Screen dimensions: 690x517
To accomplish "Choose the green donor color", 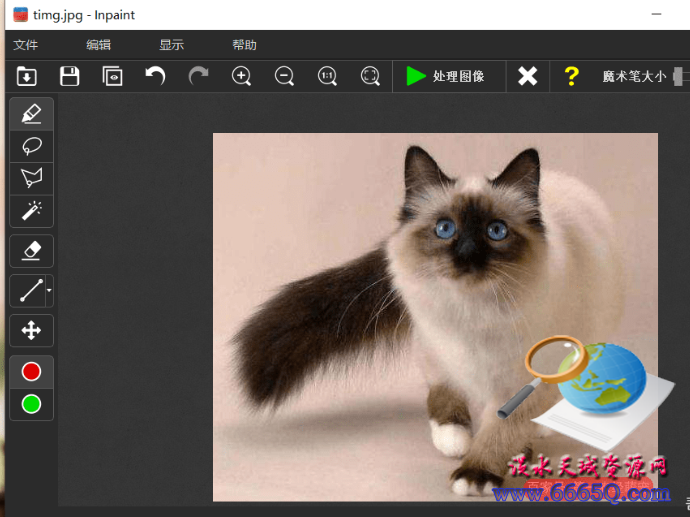I will point(31,404).
